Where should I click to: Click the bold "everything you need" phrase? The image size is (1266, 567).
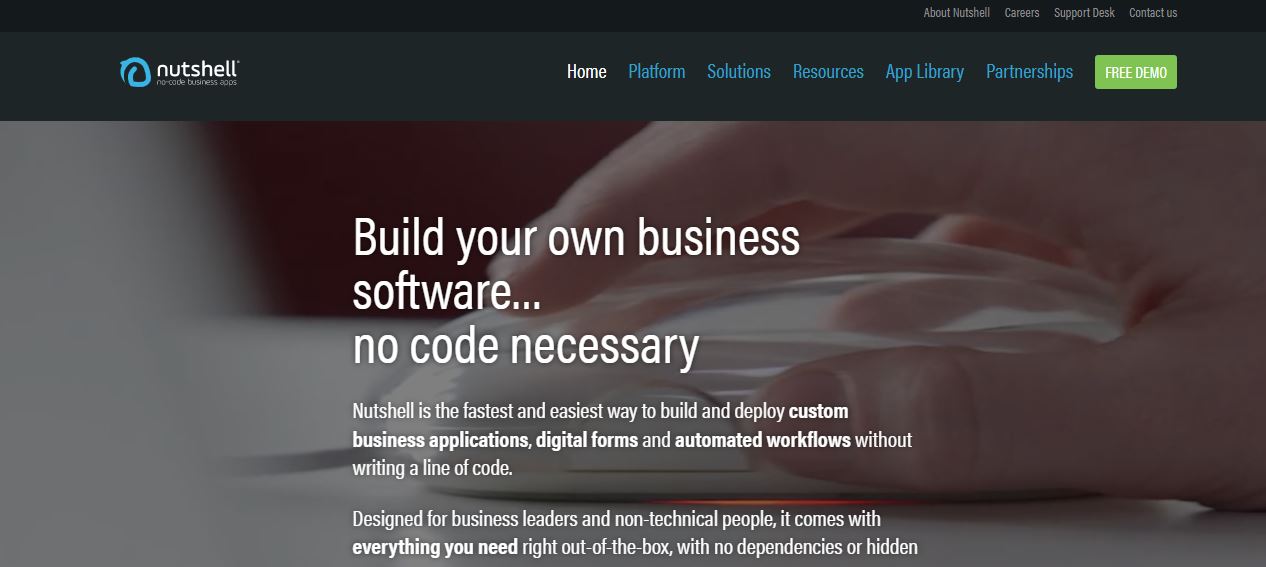pos(435,548)
